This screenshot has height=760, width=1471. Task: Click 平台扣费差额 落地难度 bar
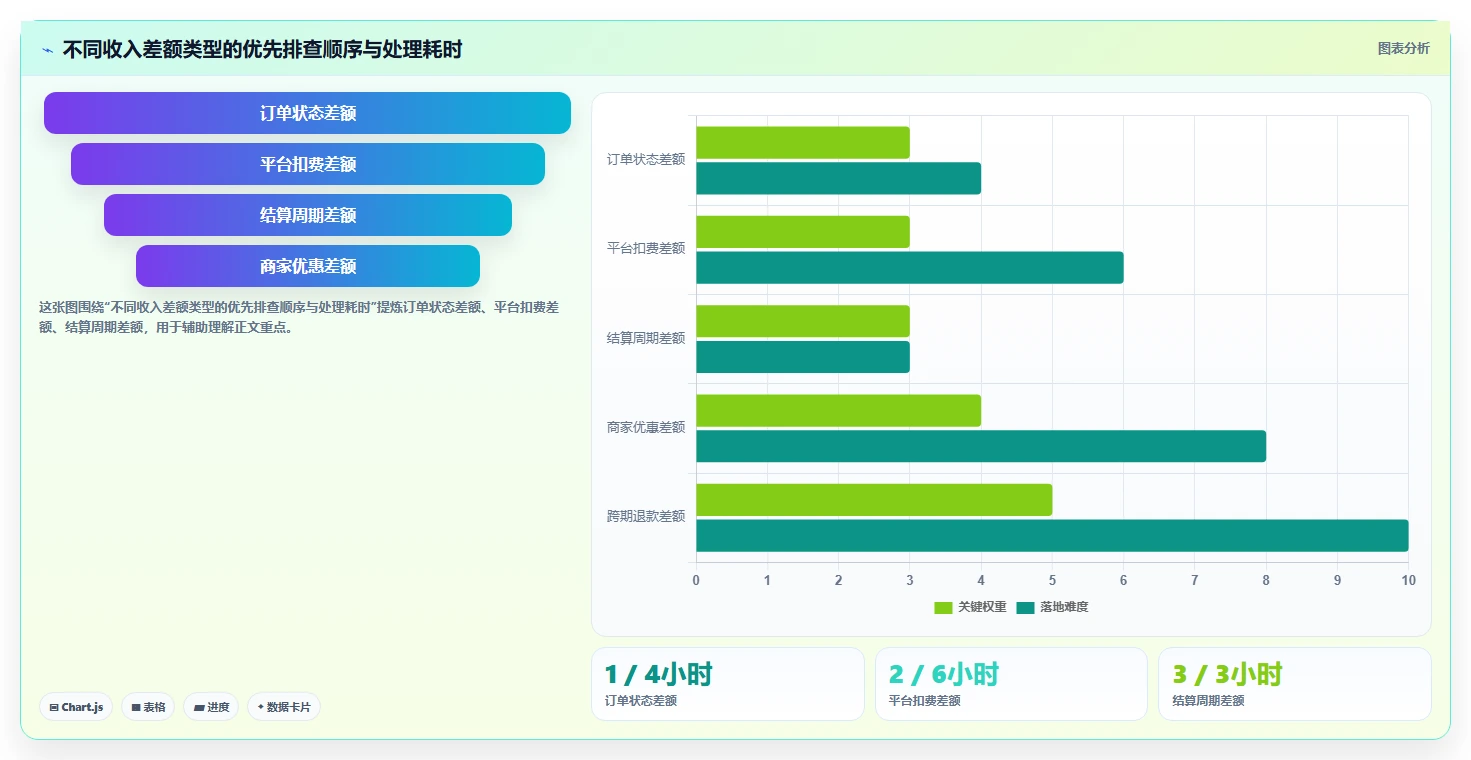(910, 267)
